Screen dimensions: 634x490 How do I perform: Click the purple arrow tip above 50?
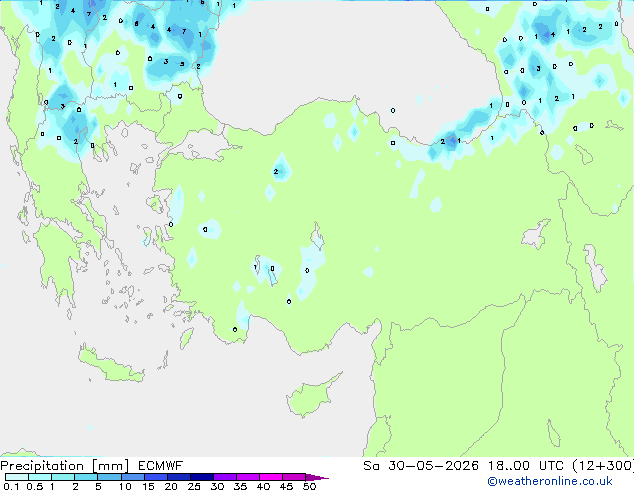[317, 477]
